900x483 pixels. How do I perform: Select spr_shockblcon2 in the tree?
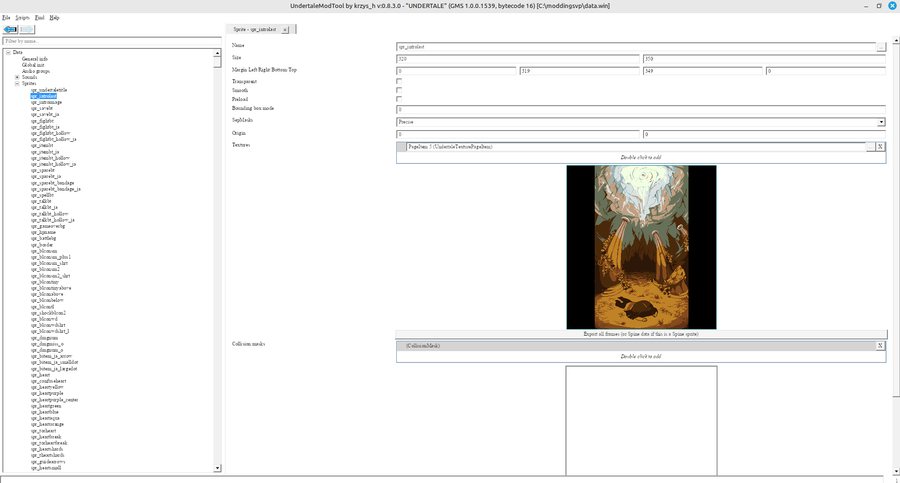48,313
